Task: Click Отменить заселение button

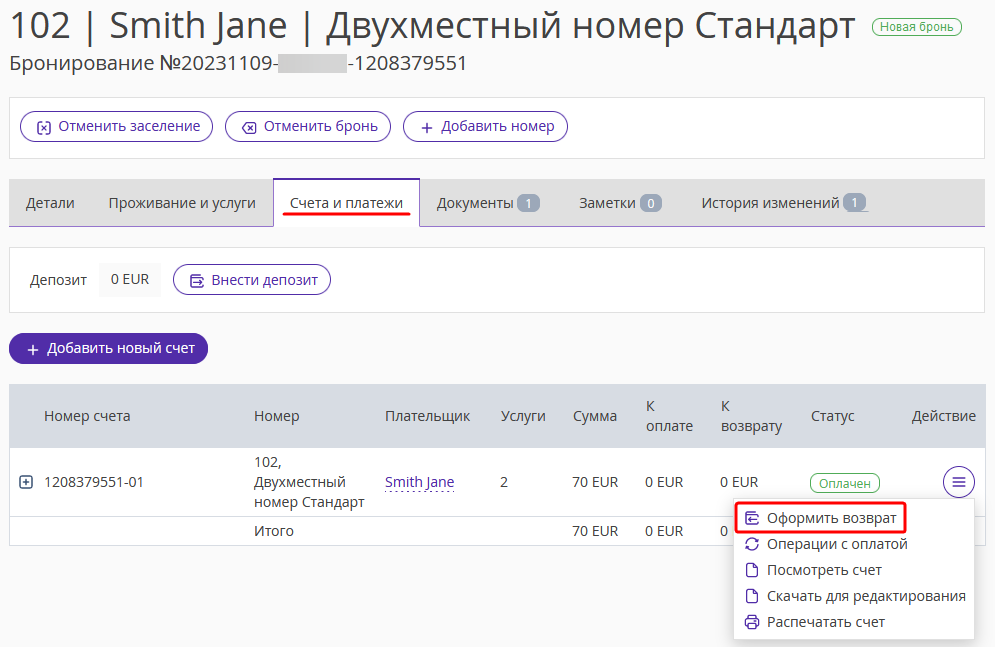Action: coord(117,126)
